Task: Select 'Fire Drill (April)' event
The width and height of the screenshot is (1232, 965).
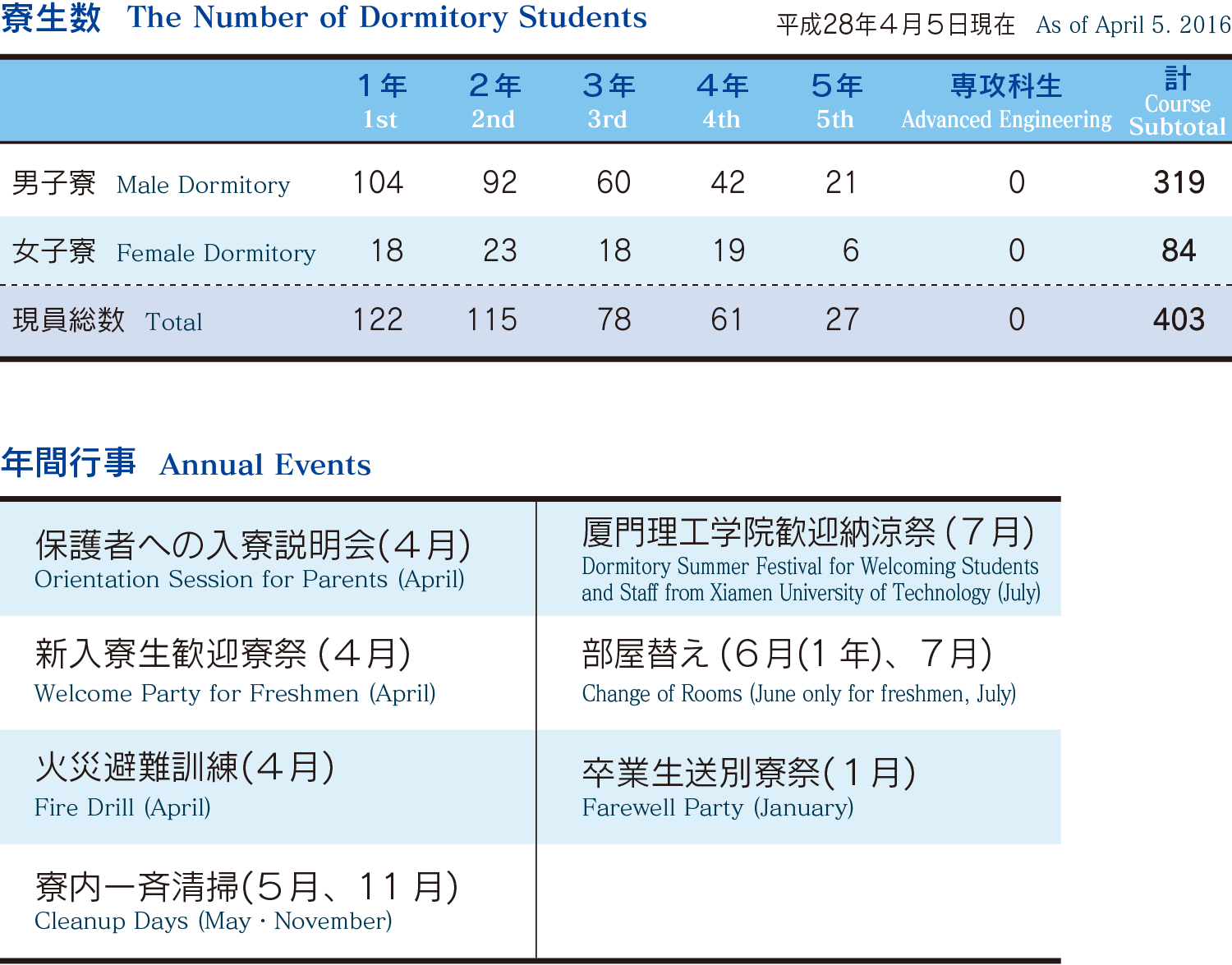Action: coord(122,808)
